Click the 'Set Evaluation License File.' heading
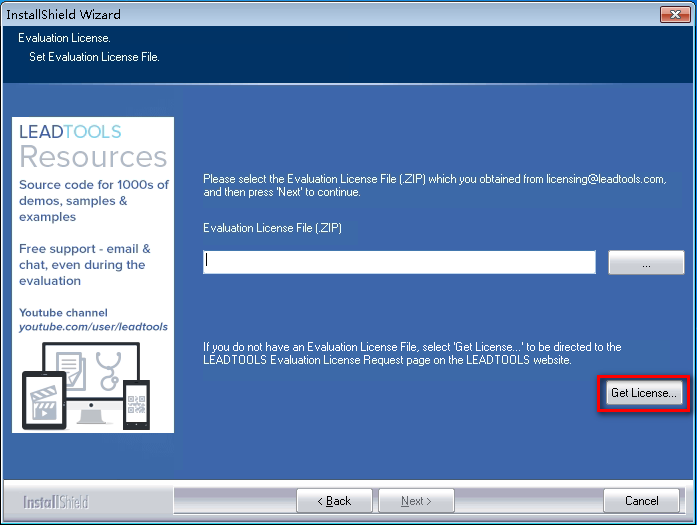The width and height of the screenshot is (697, 525). pos(94,57)
